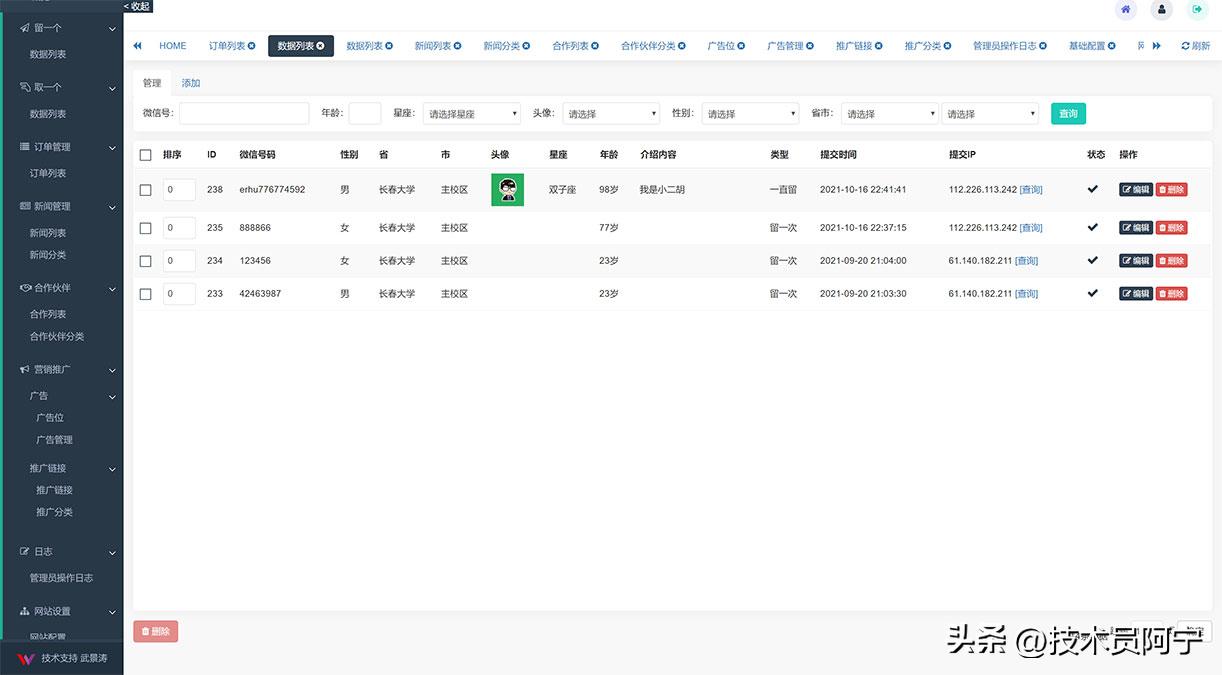The width and height of the screenshot is (1222, 675).
Task: Check the select-all checkbox in table header
Action: [145, 154]
